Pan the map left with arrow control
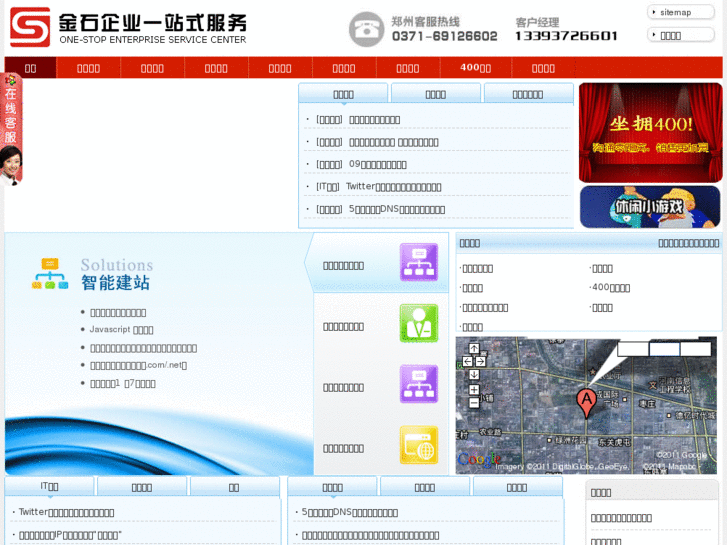 (x=467, y=361)
